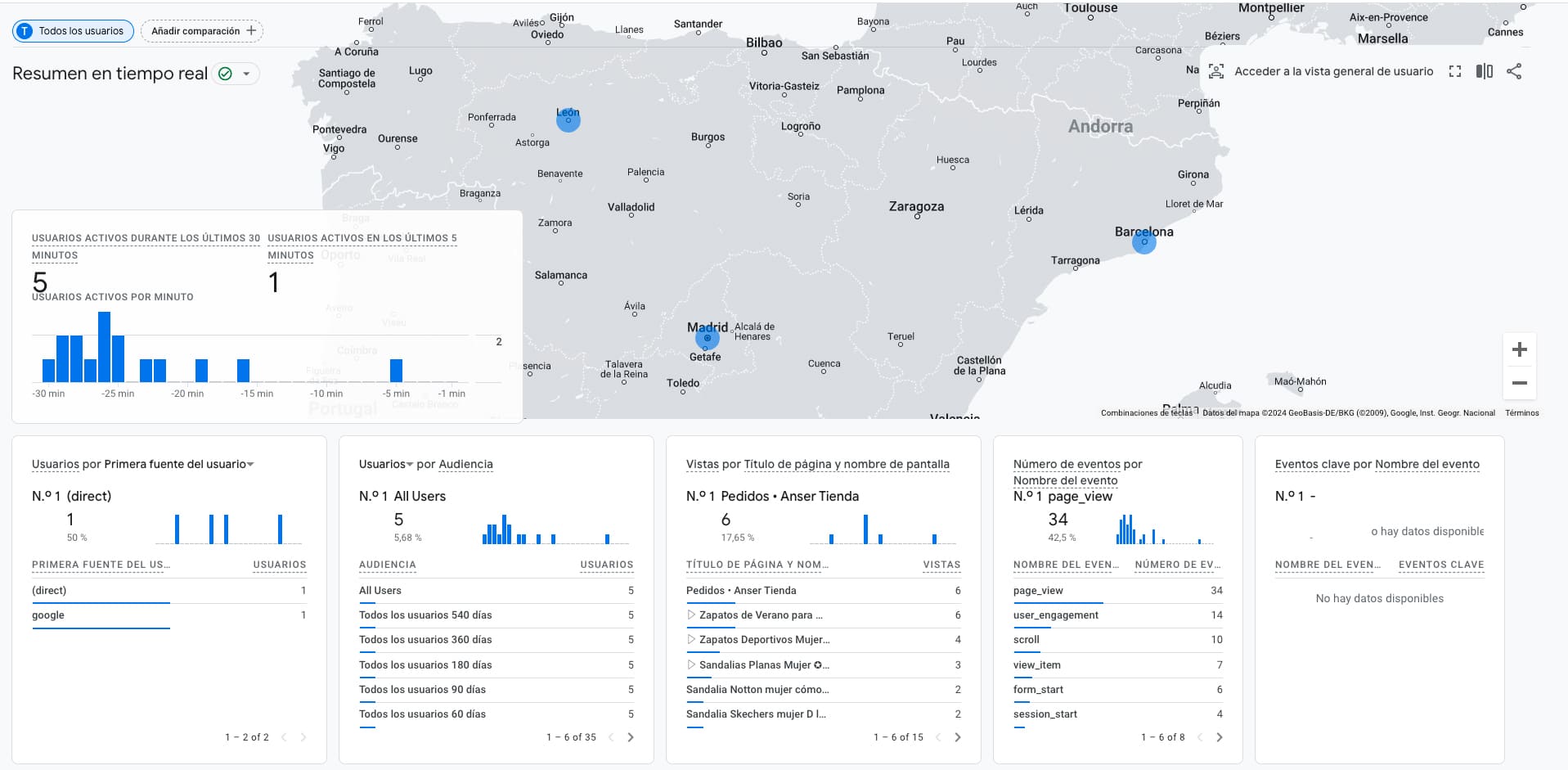Open the compare view columns icon
The height and width of the screenshot is (770, 1568).
click(x=1484, y=72)
